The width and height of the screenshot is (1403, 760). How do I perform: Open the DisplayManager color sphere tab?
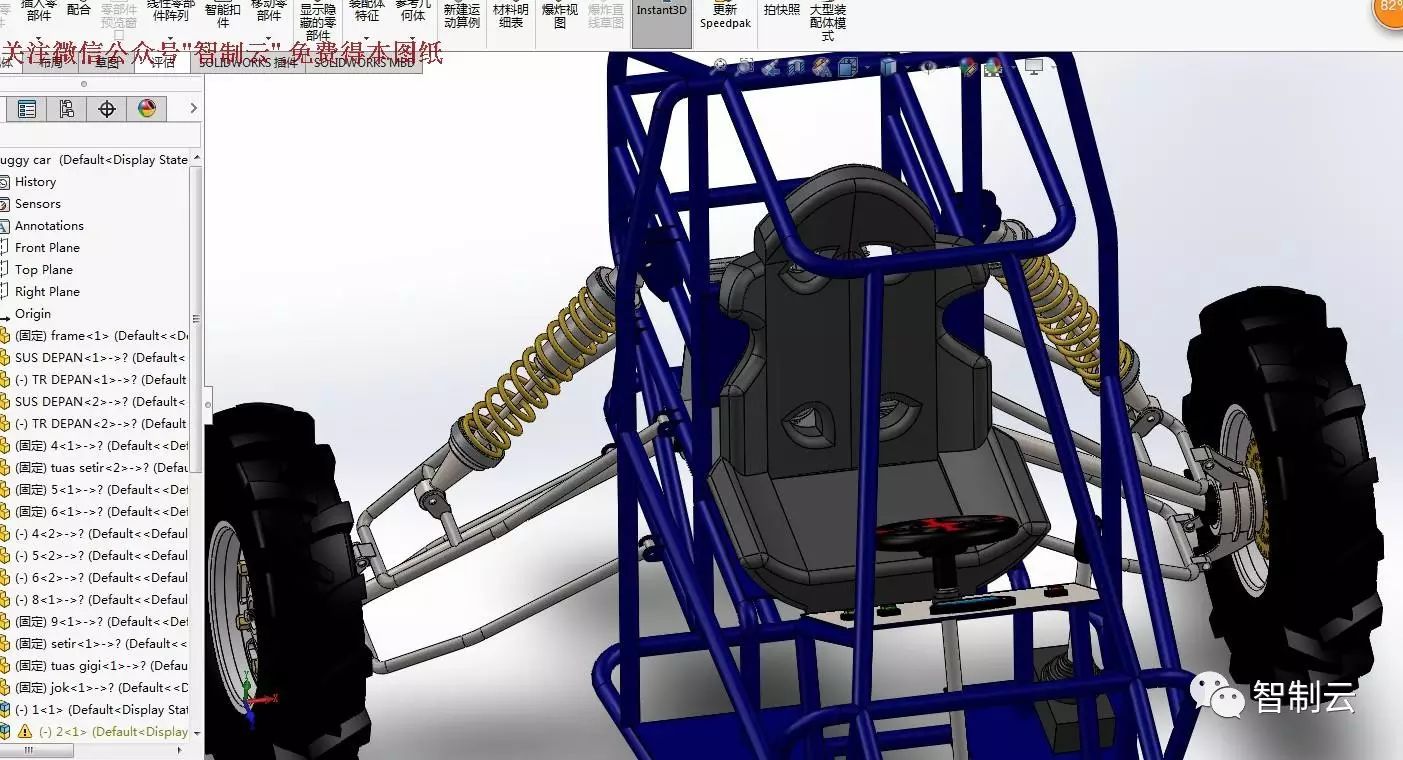click(147, 109)
